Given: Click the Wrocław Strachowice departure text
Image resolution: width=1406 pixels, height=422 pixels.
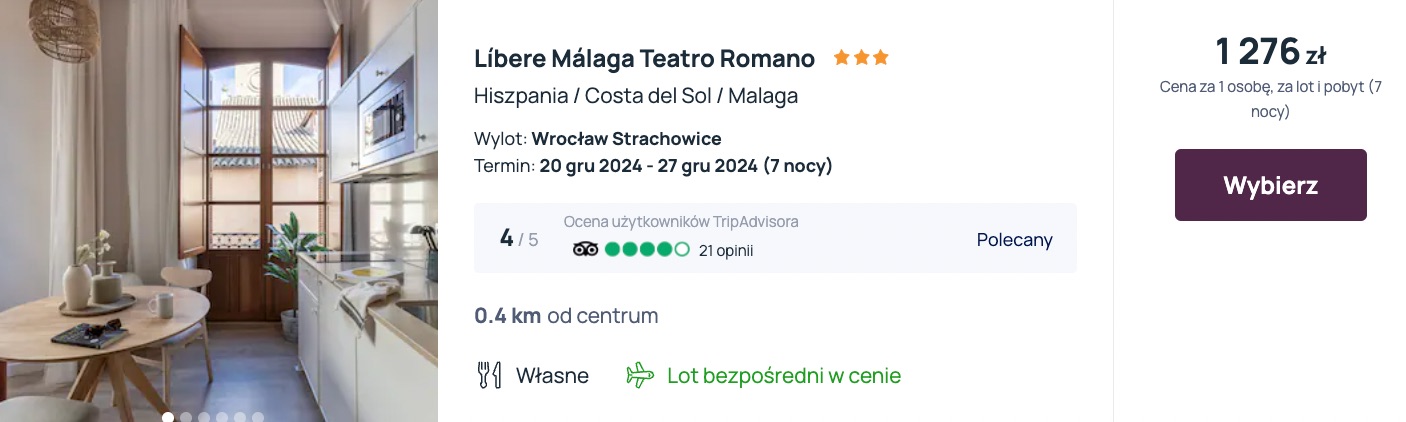Looking at the screenshot, I should (626, 139).
